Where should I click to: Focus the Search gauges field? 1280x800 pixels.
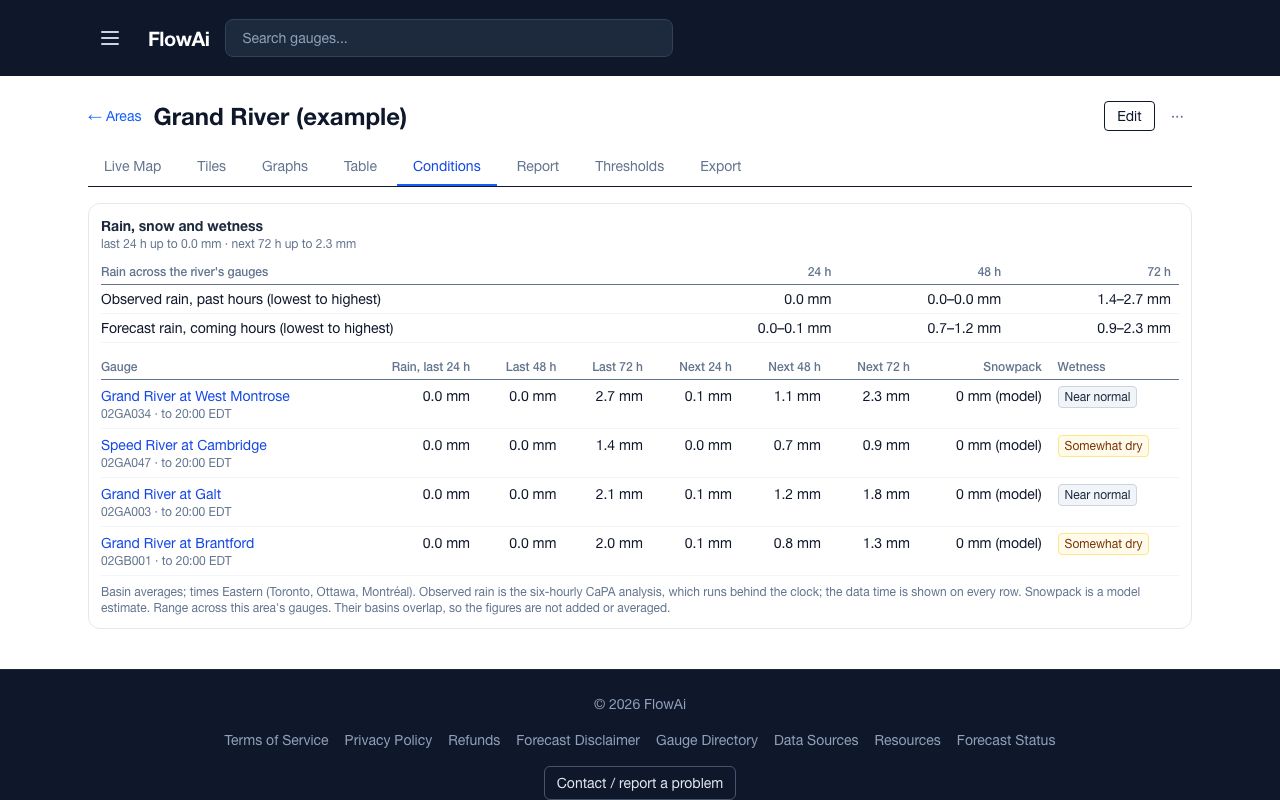(449, 38)
